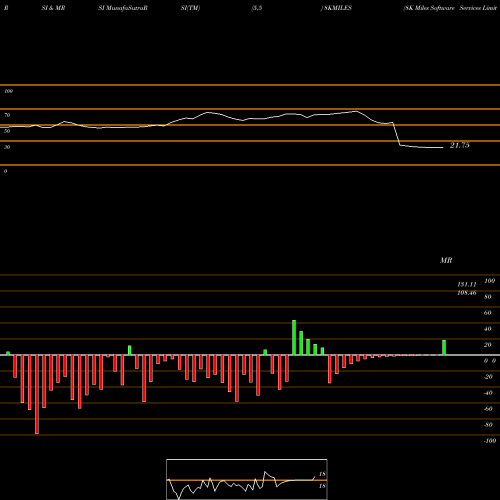Click the 131.11 value in MR panel
The height and width of the screenshot is (500, 500).
(x=467, y=284)
